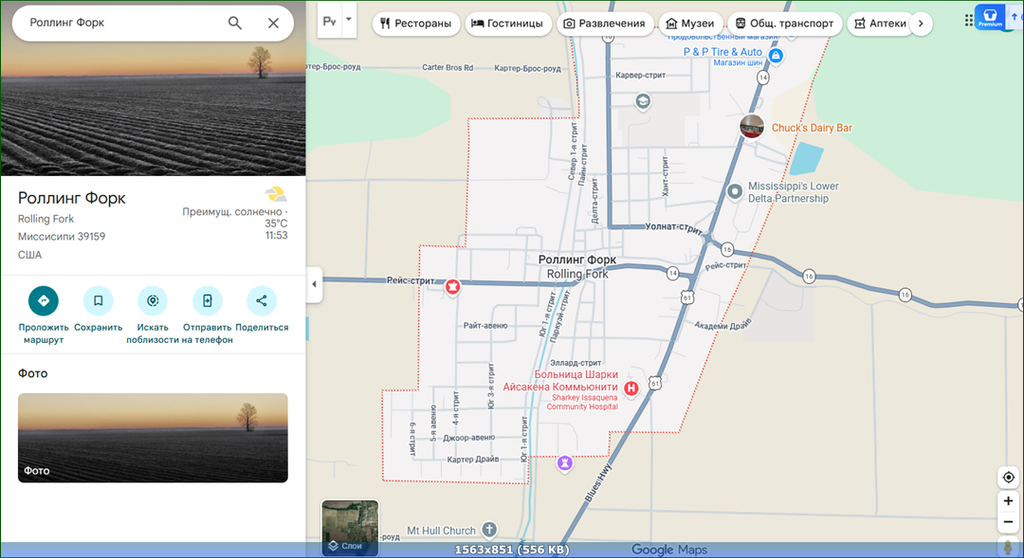Clear search with the X icon
1024x558 pixels.
pyautogui.click(x=274, y=23)
